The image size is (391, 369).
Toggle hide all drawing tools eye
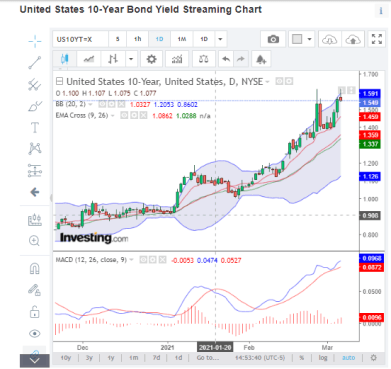[35, 334]
